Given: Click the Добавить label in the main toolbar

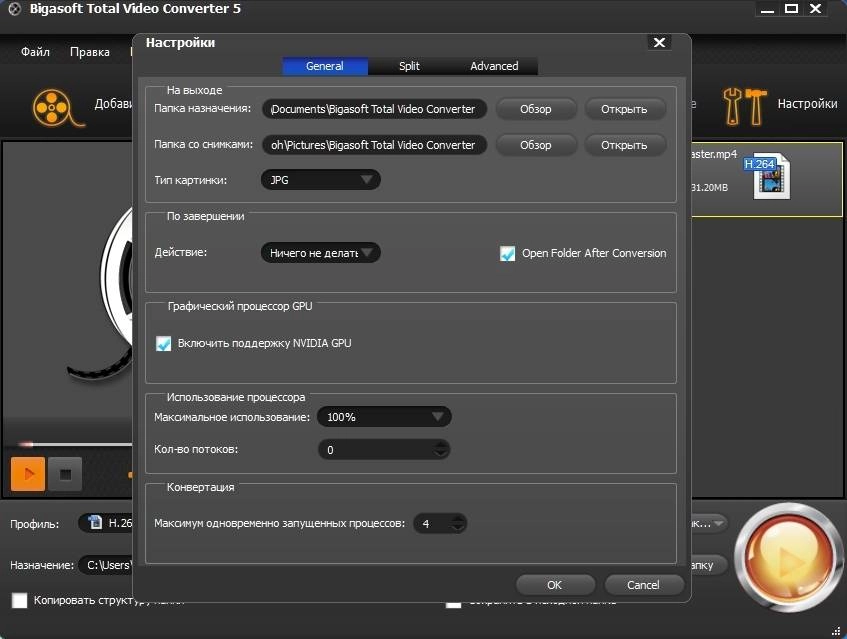Looking at the screenshot, I should (x=113, y=104).
